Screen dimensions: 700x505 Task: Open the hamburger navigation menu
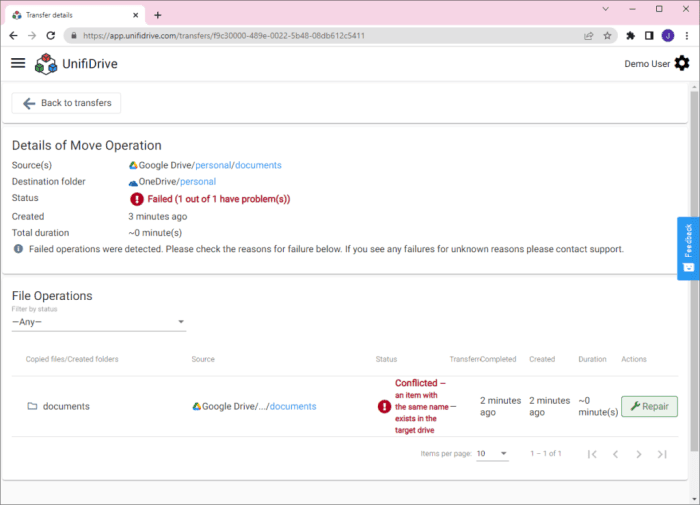[18, 63]
